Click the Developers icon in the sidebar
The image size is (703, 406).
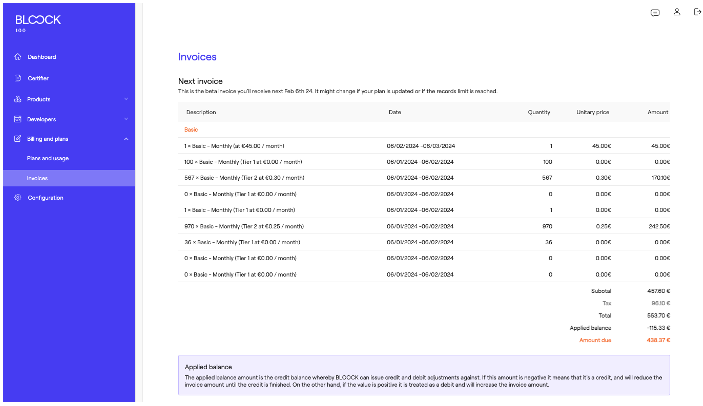pos(18,119)
